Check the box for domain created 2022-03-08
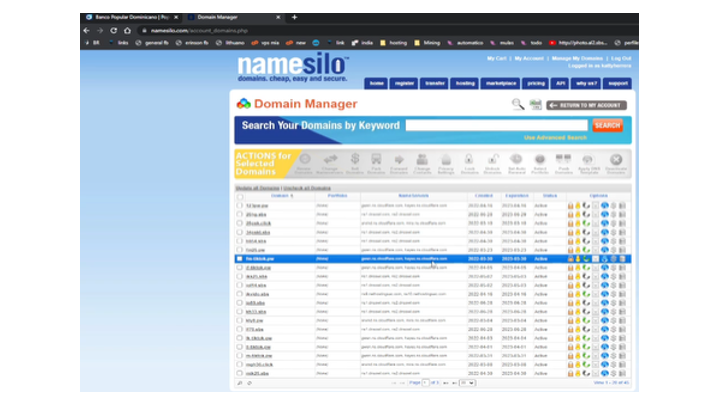Image resolution: width=720 pixels, height=405 pixels. click(x=240, y=365)
